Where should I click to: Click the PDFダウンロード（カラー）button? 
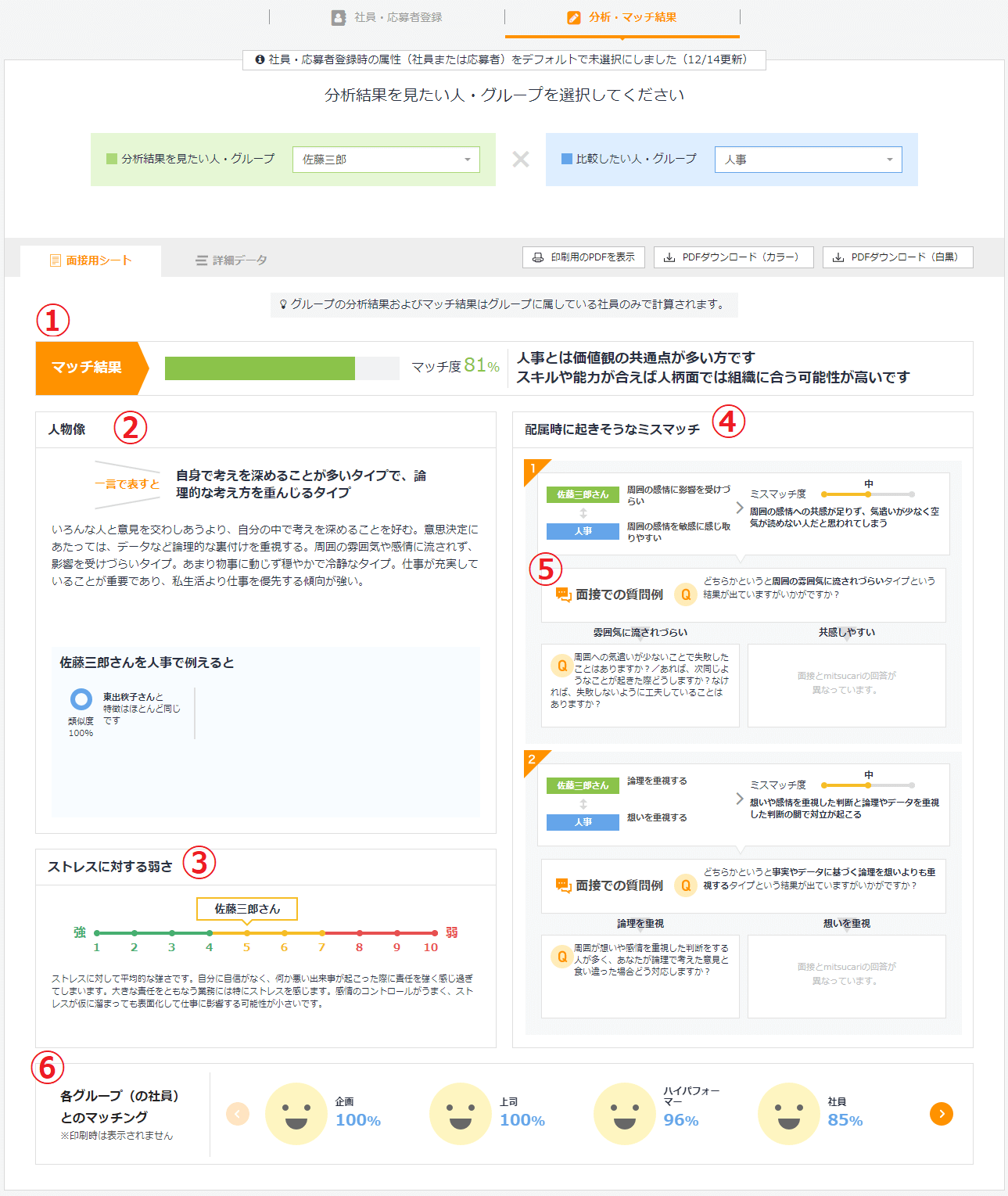[733, 257]
